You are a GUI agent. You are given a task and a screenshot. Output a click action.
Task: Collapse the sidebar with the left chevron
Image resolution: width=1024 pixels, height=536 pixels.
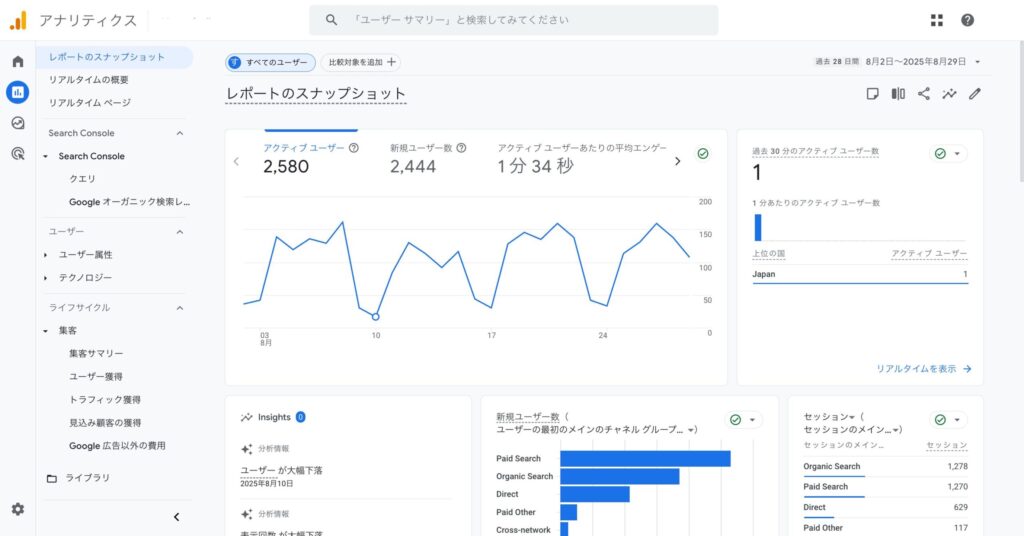tap(176, 517)
